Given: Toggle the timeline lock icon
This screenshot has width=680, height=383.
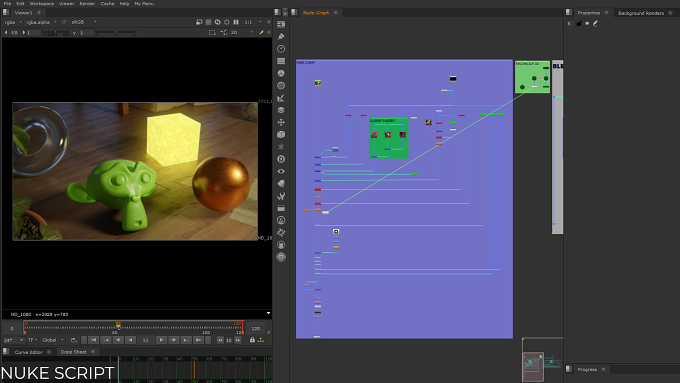Looking at the screenshot, I should (x=252, y=340).
